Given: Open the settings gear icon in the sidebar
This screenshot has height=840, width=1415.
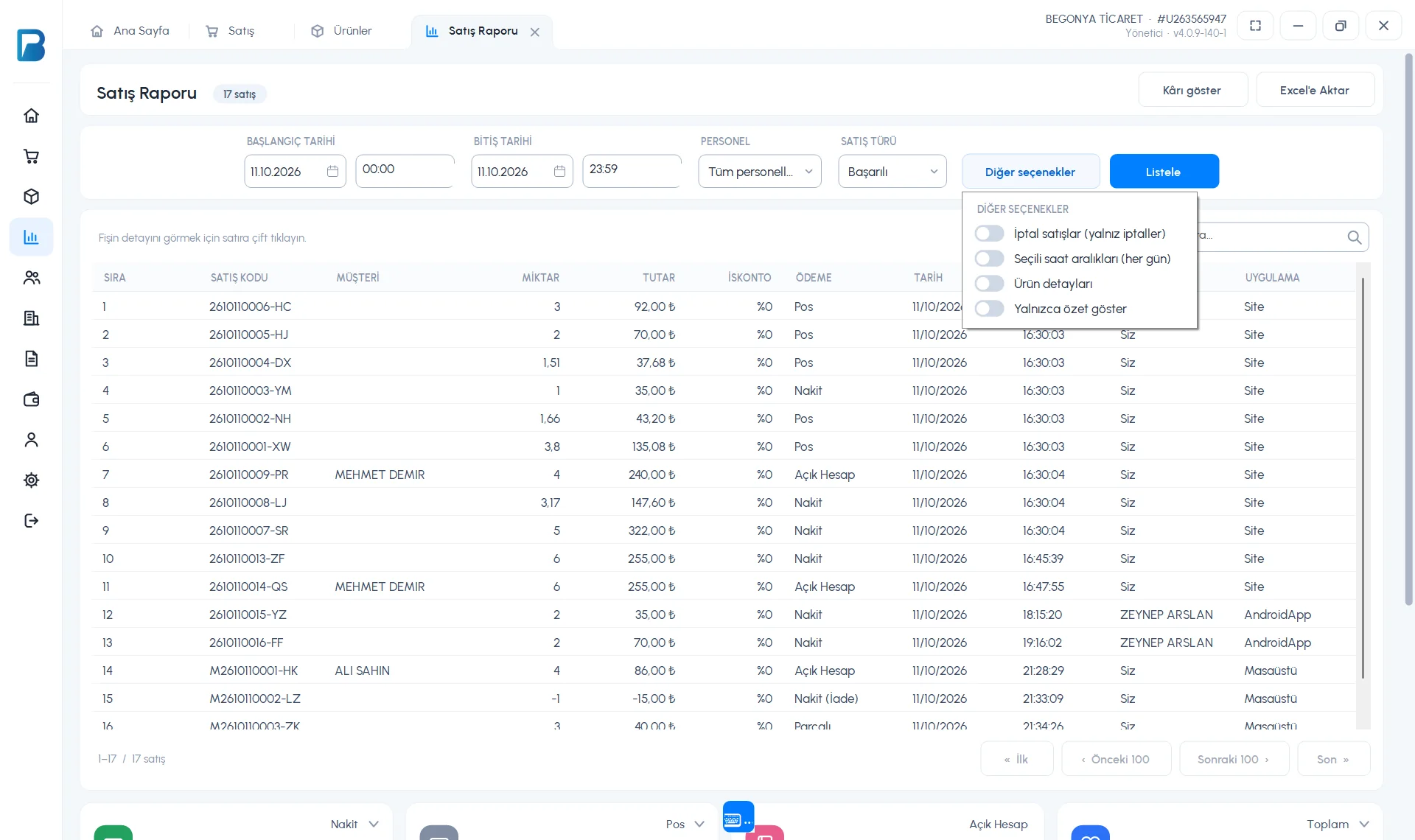Looking at the screenshot, I should tap(31, 480).
